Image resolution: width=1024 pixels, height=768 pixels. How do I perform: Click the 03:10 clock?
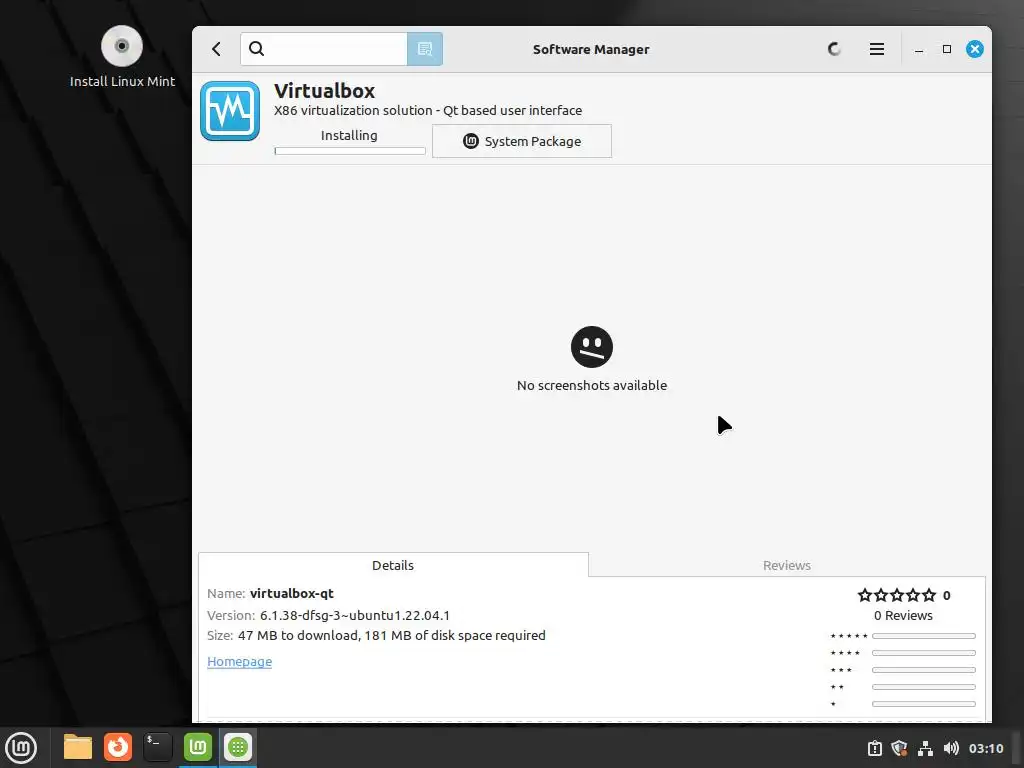[985, 748]
